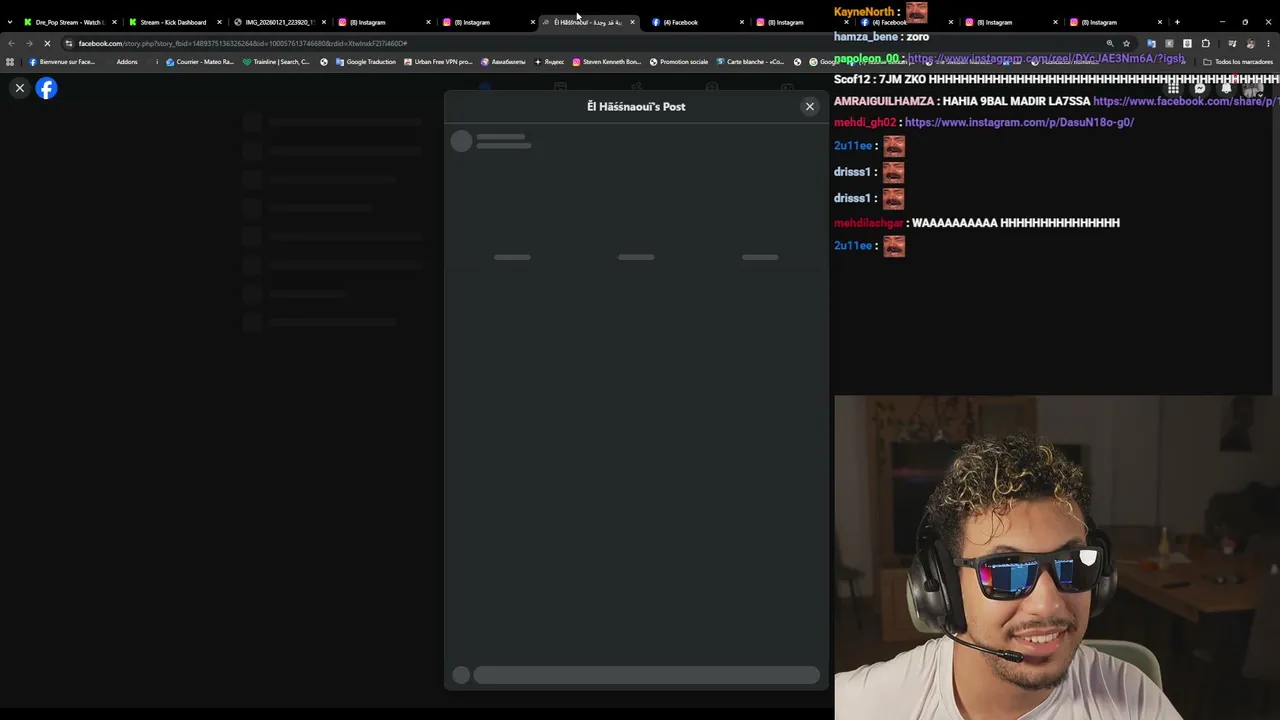Open the Extensions puzzle-piece menu

(1205, 43)
